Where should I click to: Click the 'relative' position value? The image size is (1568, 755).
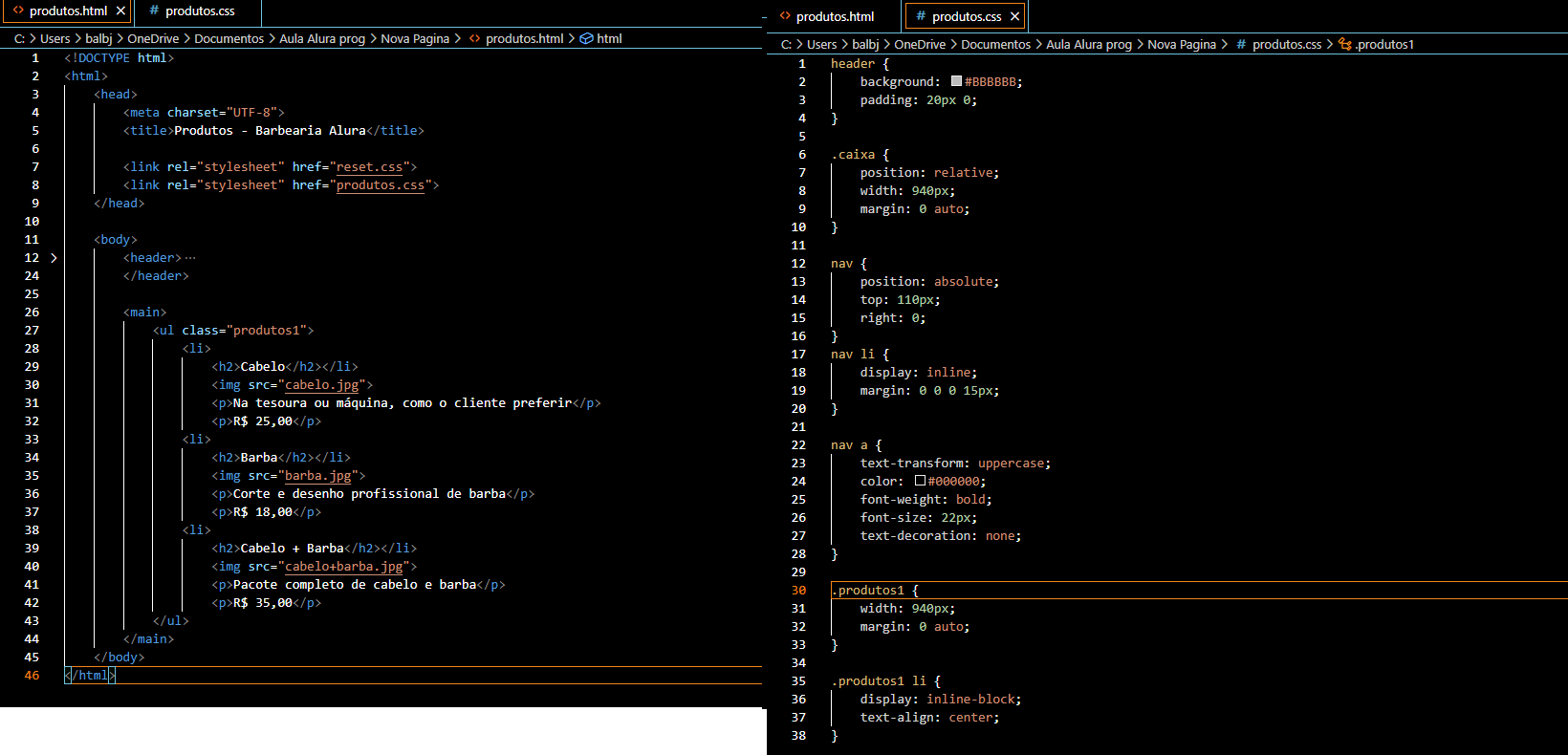coord(963,173)
